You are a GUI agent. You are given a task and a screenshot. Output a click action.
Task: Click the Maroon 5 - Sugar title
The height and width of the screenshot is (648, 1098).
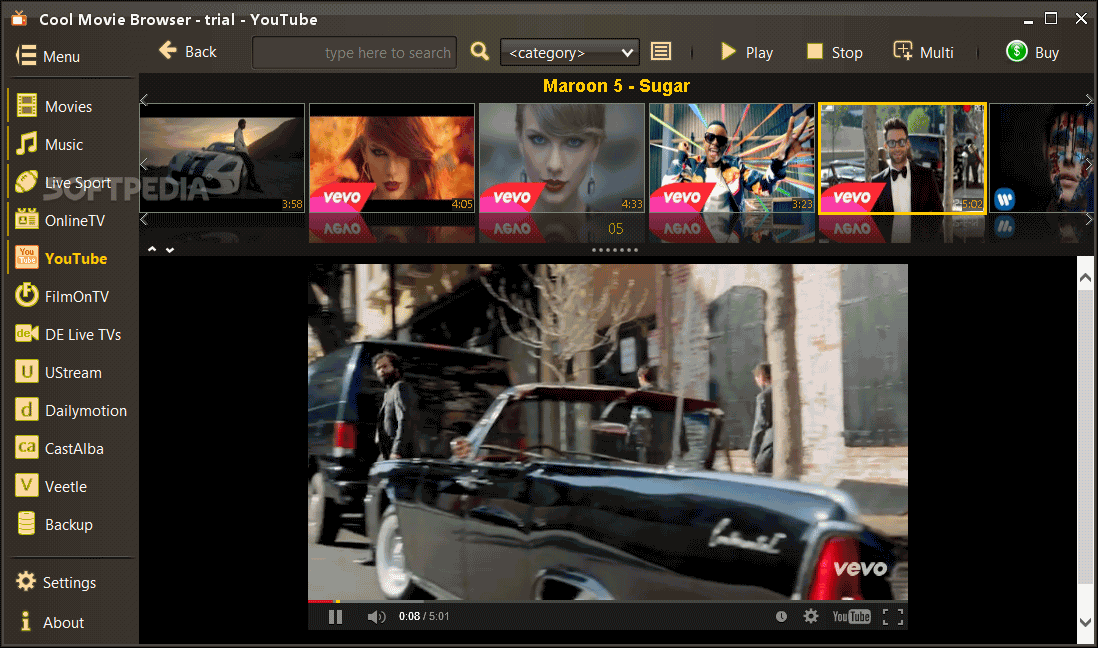616,85
